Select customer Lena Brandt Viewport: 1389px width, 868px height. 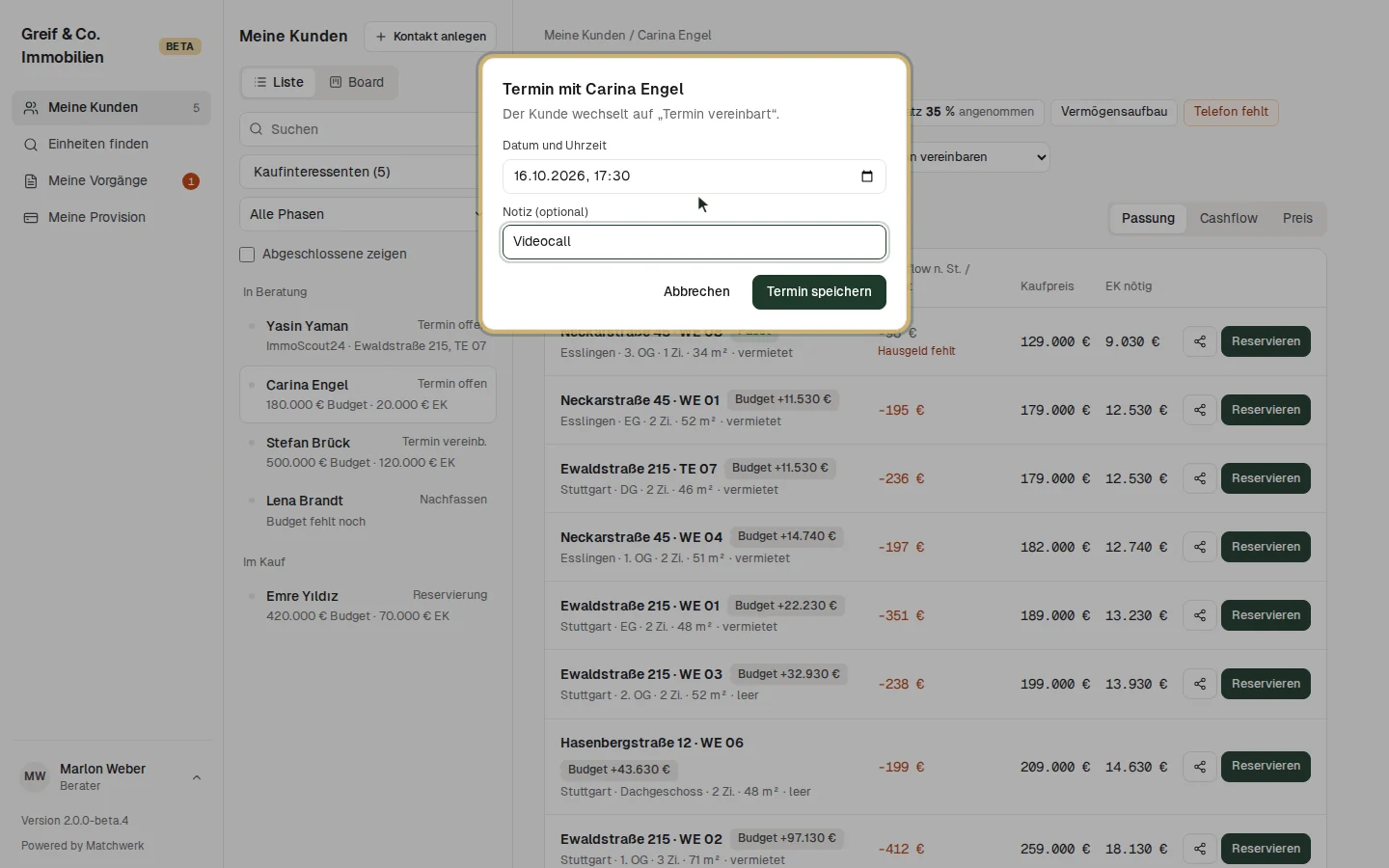368,510
